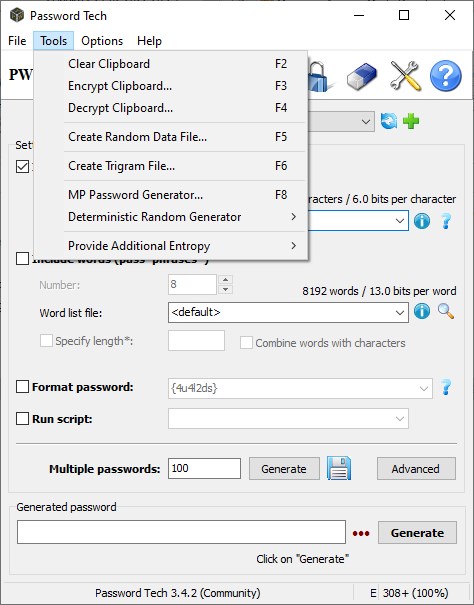This screenshot has height=605, width=474.
Task: Close the open Tools menu
Action: [53, 41]
